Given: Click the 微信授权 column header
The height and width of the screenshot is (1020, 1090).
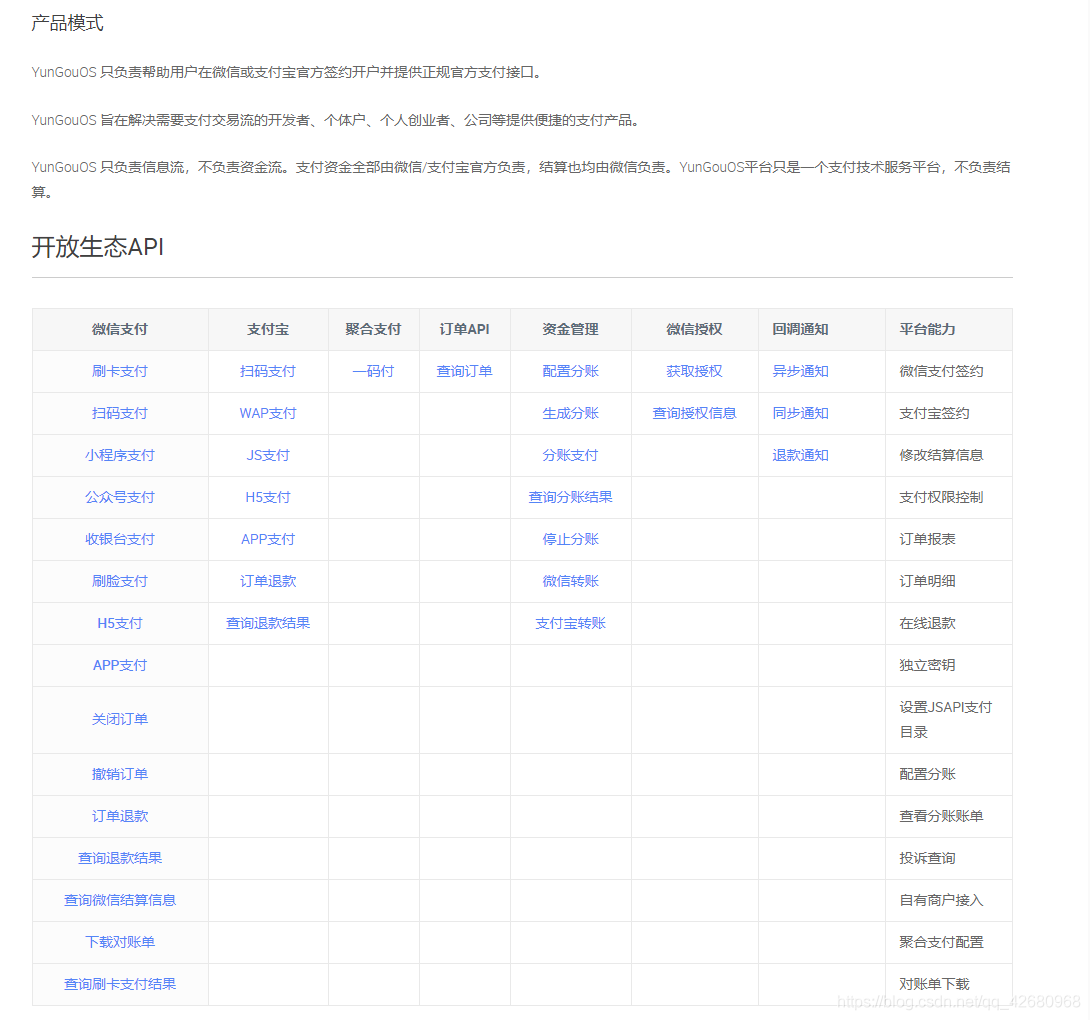Looking at the screenshot, I should (x=694, y=330).
